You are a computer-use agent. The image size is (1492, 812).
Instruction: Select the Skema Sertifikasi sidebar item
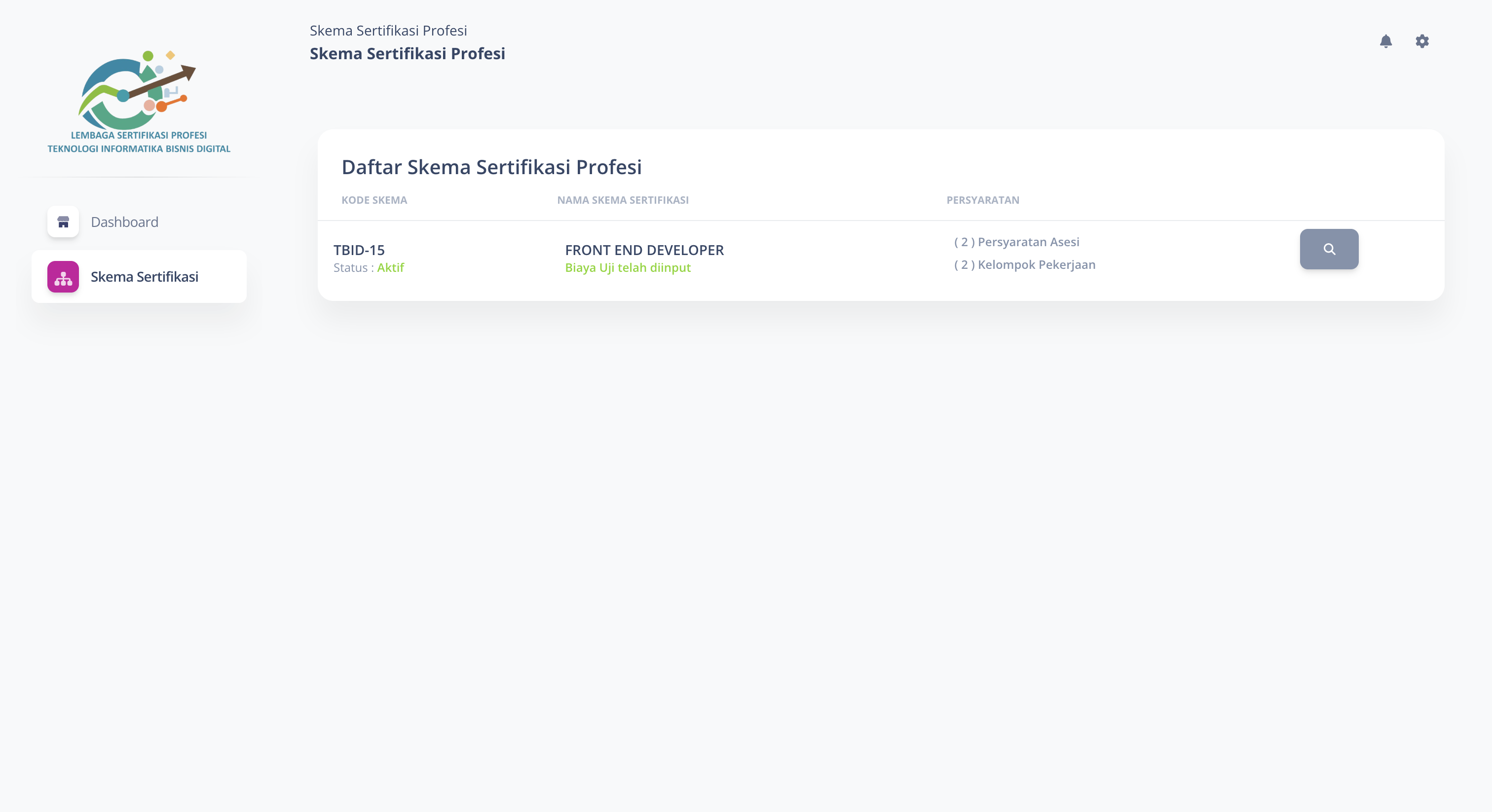[x=144, y=277]
